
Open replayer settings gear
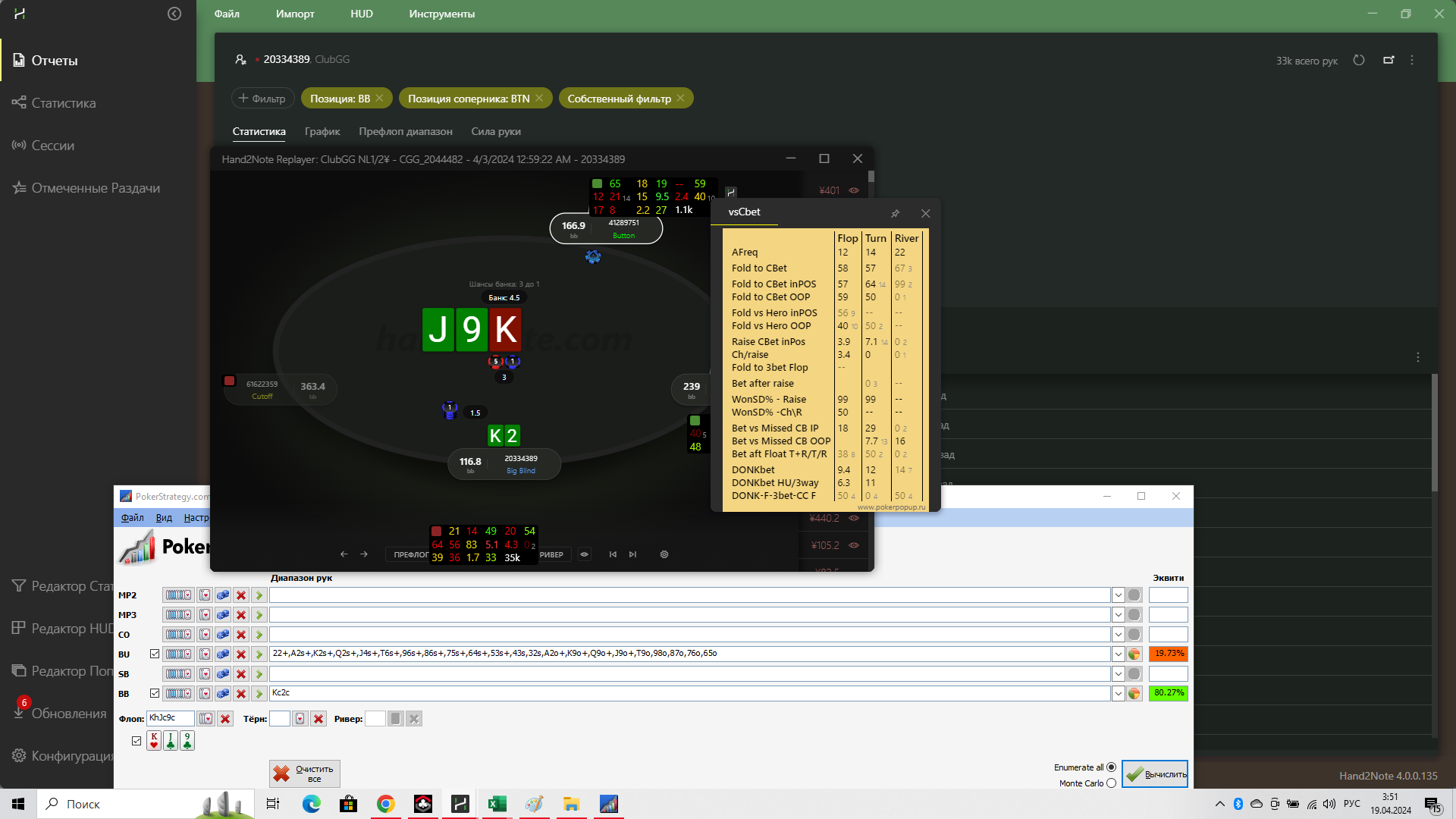(x=664, y=554)
